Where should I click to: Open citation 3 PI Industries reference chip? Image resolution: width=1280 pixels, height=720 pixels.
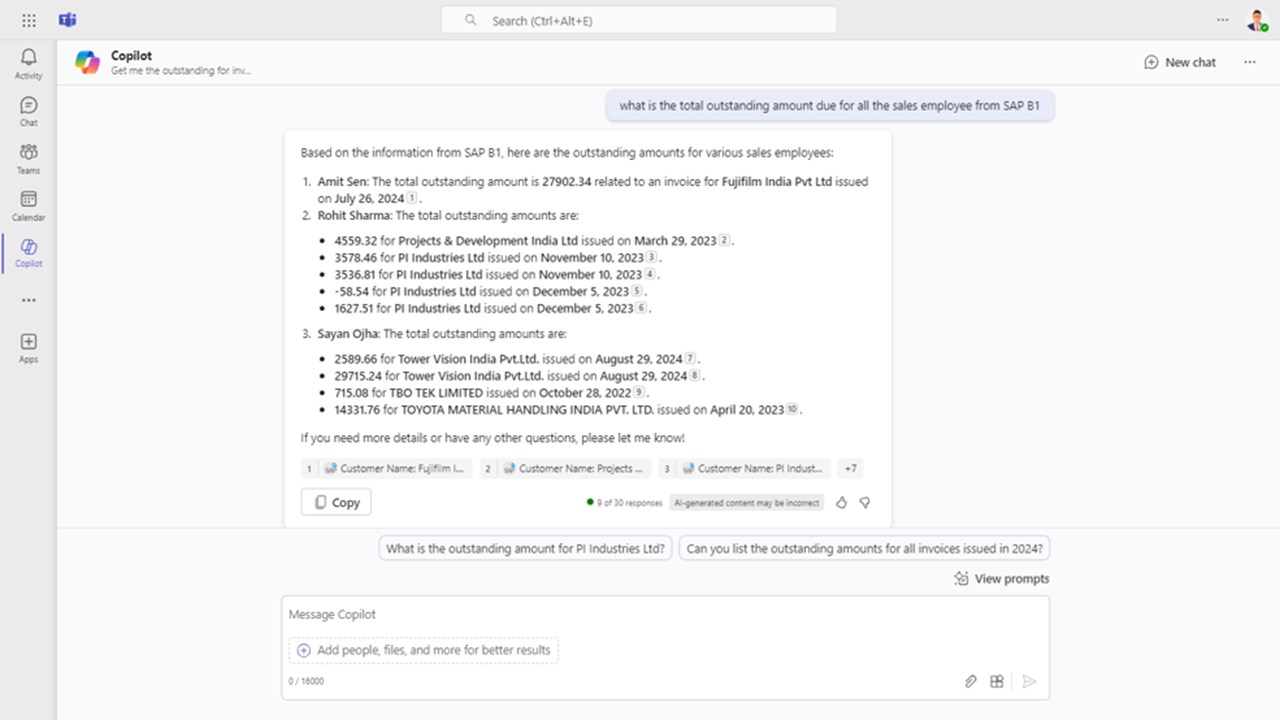click(x=744, y=468)
